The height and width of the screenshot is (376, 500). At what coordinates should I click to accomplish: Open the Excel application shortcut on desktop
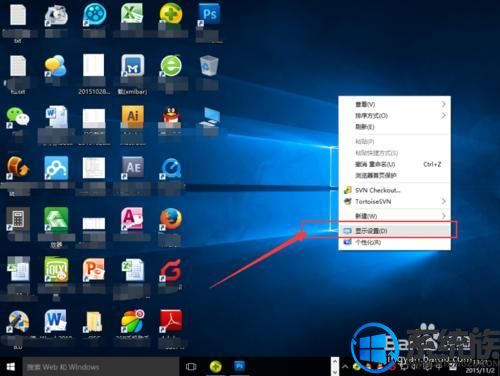point(132,15)
